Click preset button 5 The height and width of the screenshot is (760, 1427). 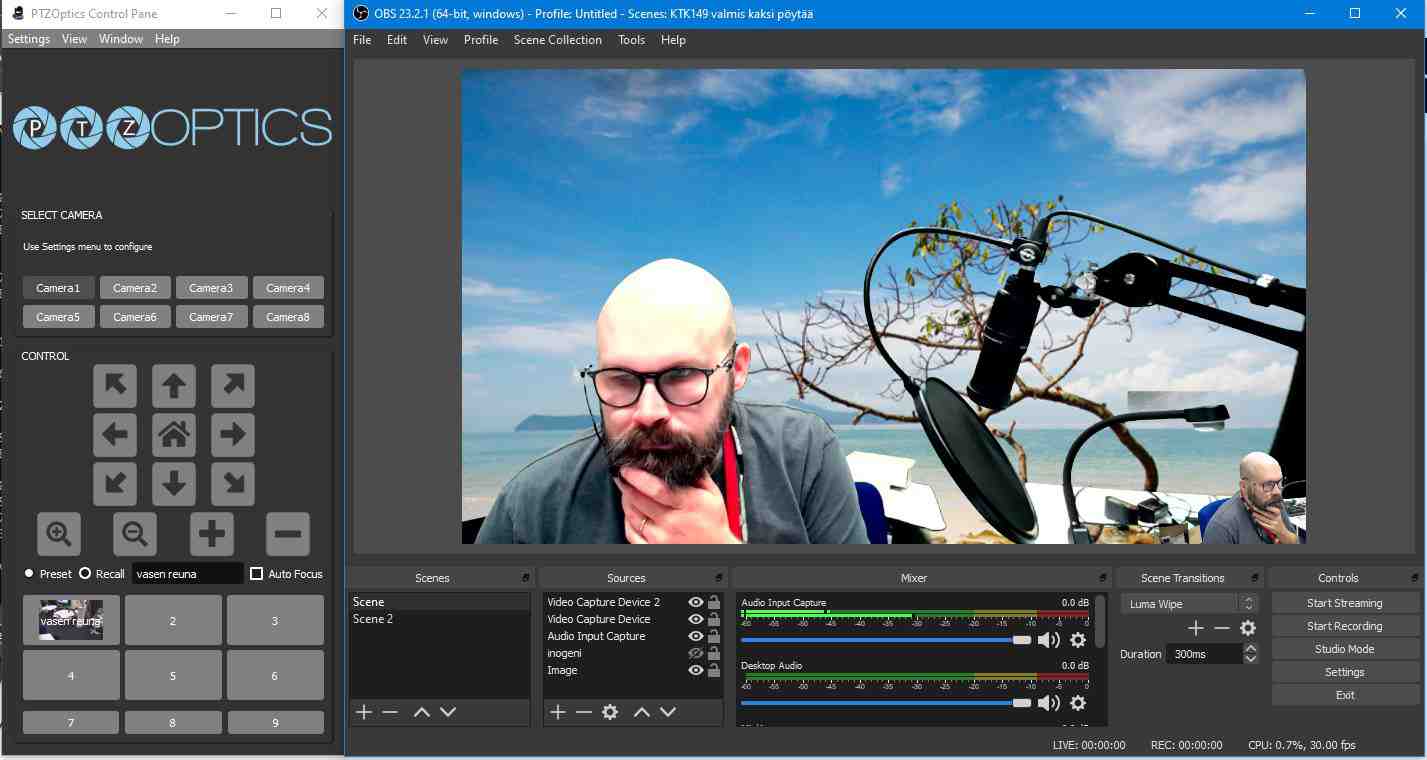pyautogui.click(x=173, y=676)
